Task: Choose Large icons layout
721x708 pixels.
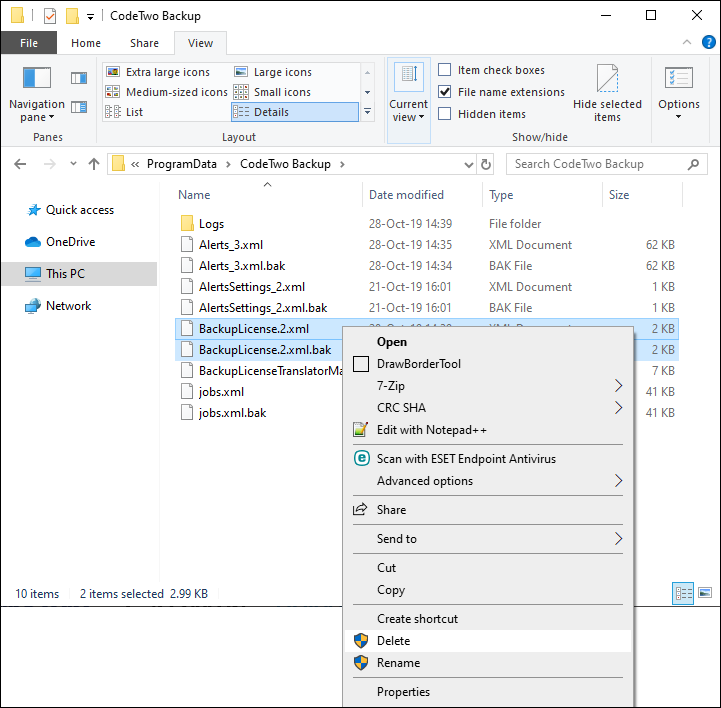Action: tap(273, 72)
